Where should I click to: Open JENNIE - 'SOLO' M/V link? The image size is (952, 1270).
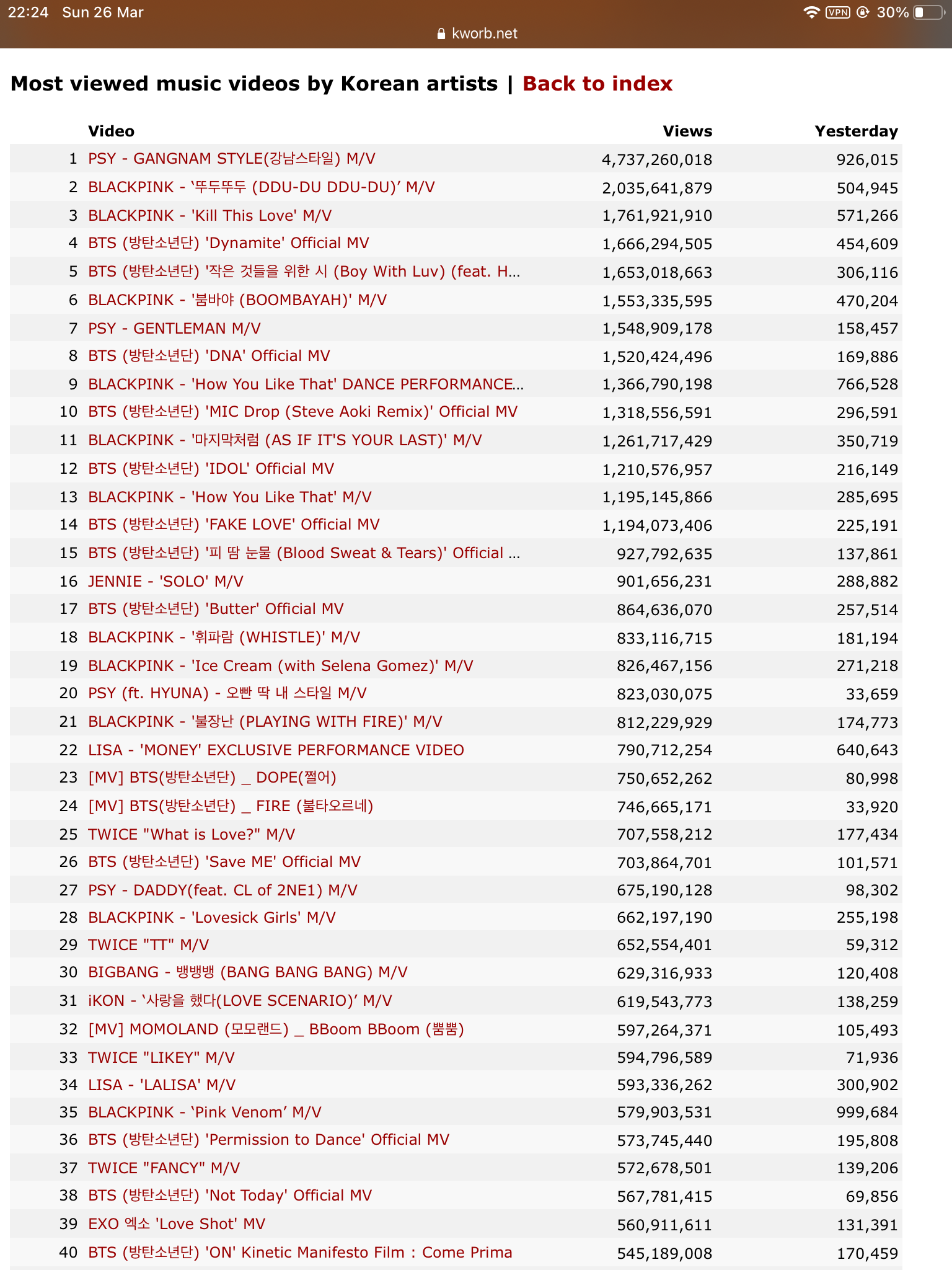click(165, 582)
